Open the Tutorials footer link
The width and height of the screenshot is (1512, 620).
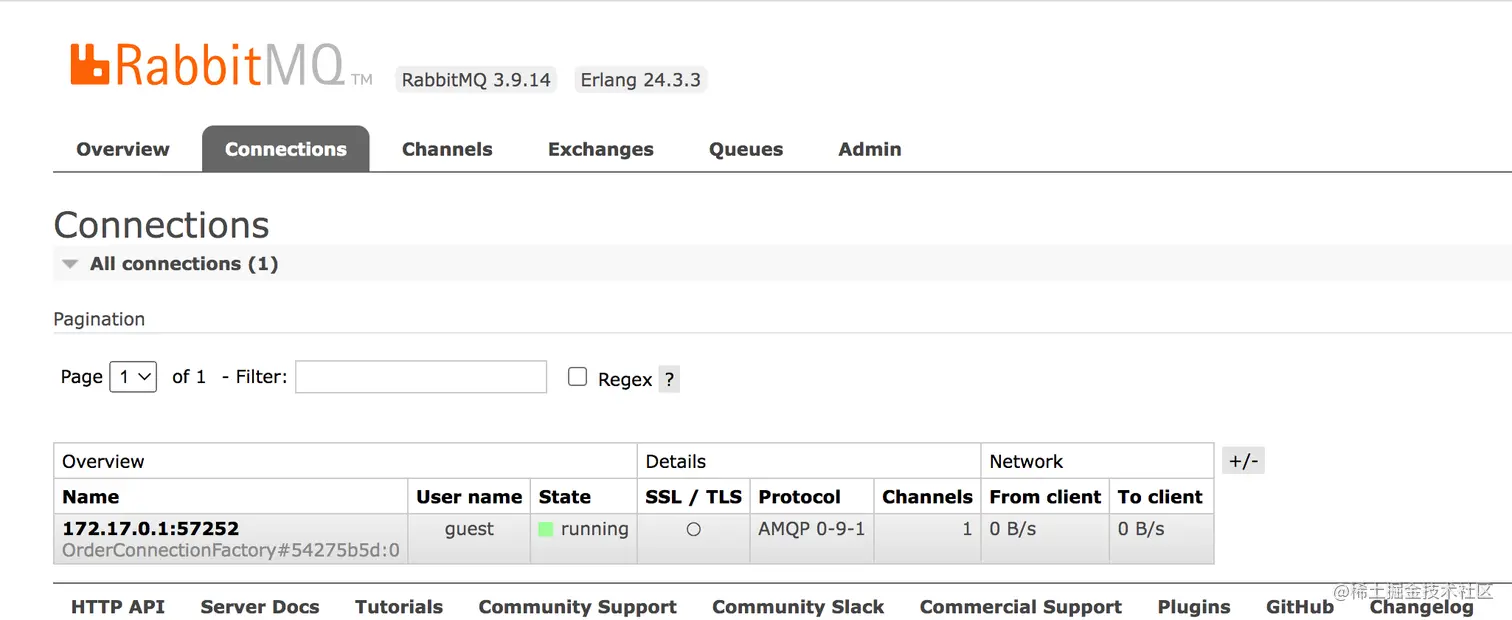tap(399, 607)
